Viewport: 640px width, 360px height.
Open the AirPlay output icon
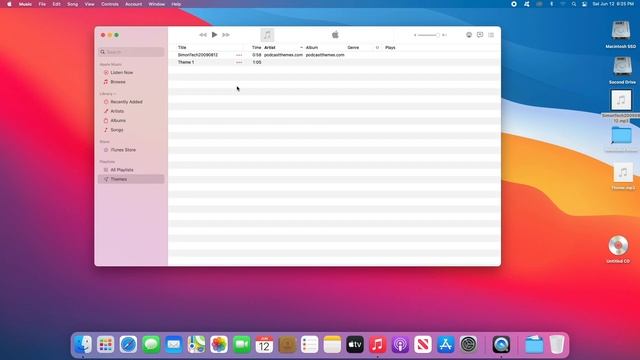469,35
